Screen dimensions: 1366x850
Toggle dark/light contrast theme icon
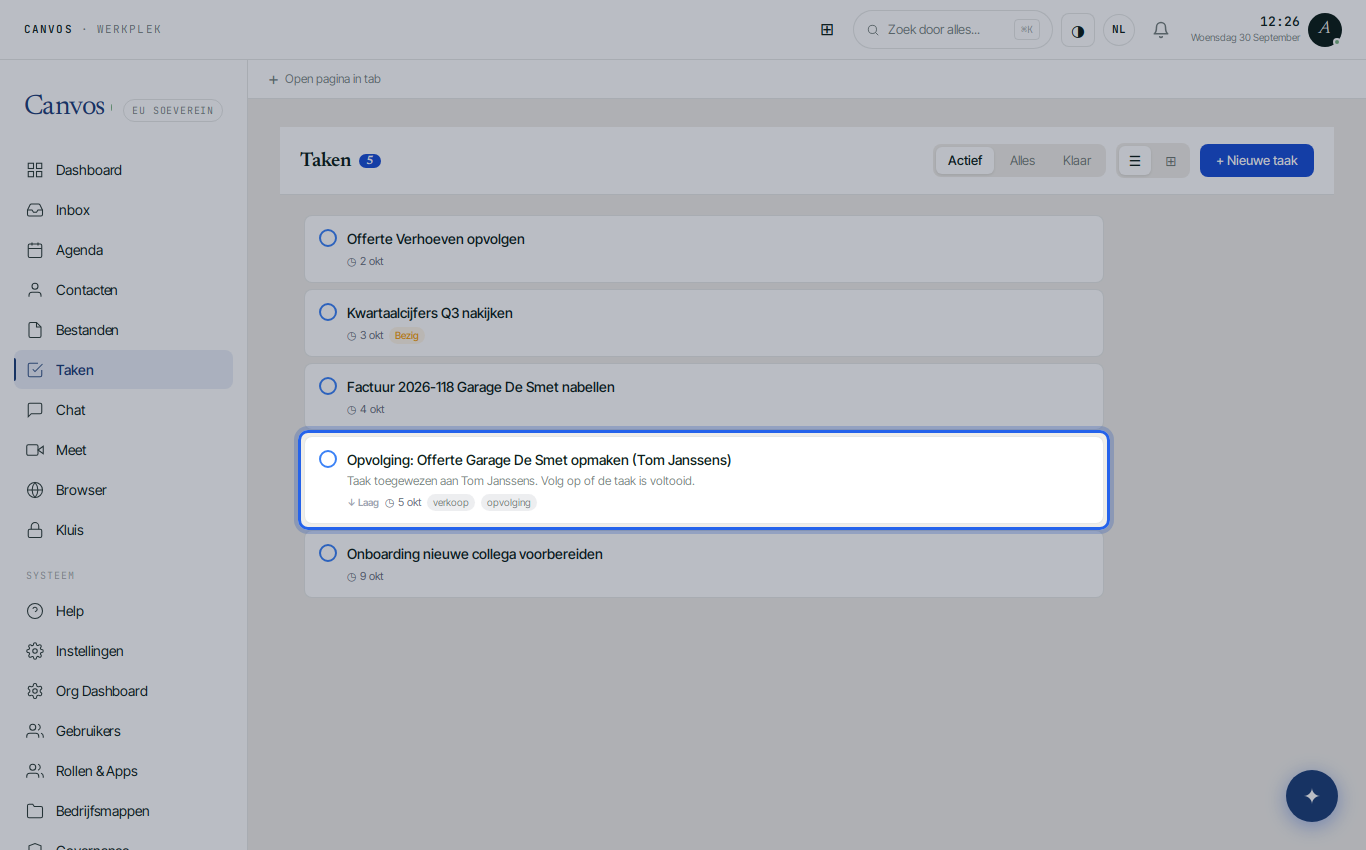tap(1078, 30)
